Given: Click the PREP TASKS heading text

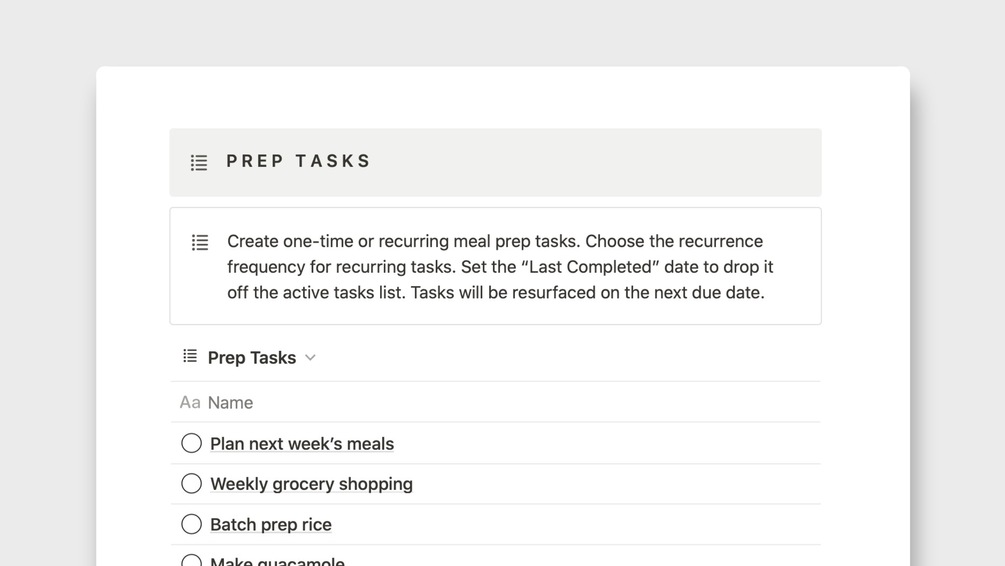Looking at the screenshot, I should 298,161.
